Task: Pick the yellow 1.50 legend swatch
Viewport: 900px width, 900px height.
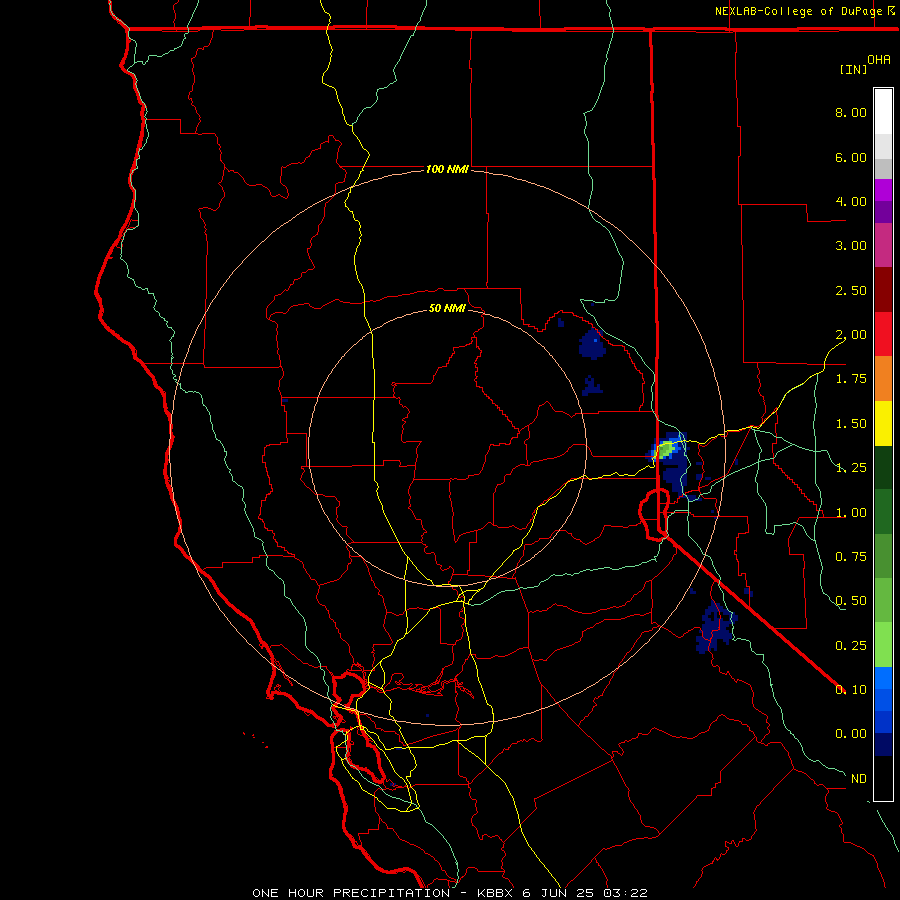Action: 883,423
